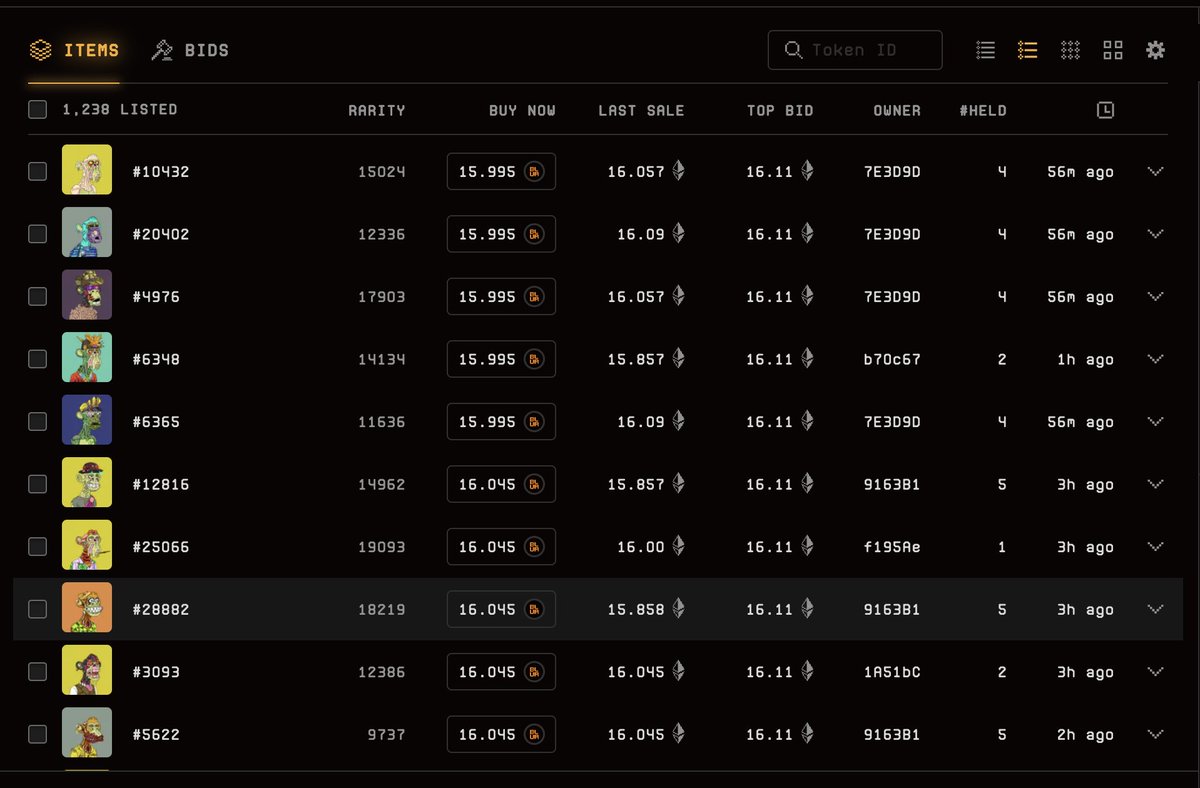
Task: Click the highlighted detailed list view icon
Action: click(x=1027, y=50)
